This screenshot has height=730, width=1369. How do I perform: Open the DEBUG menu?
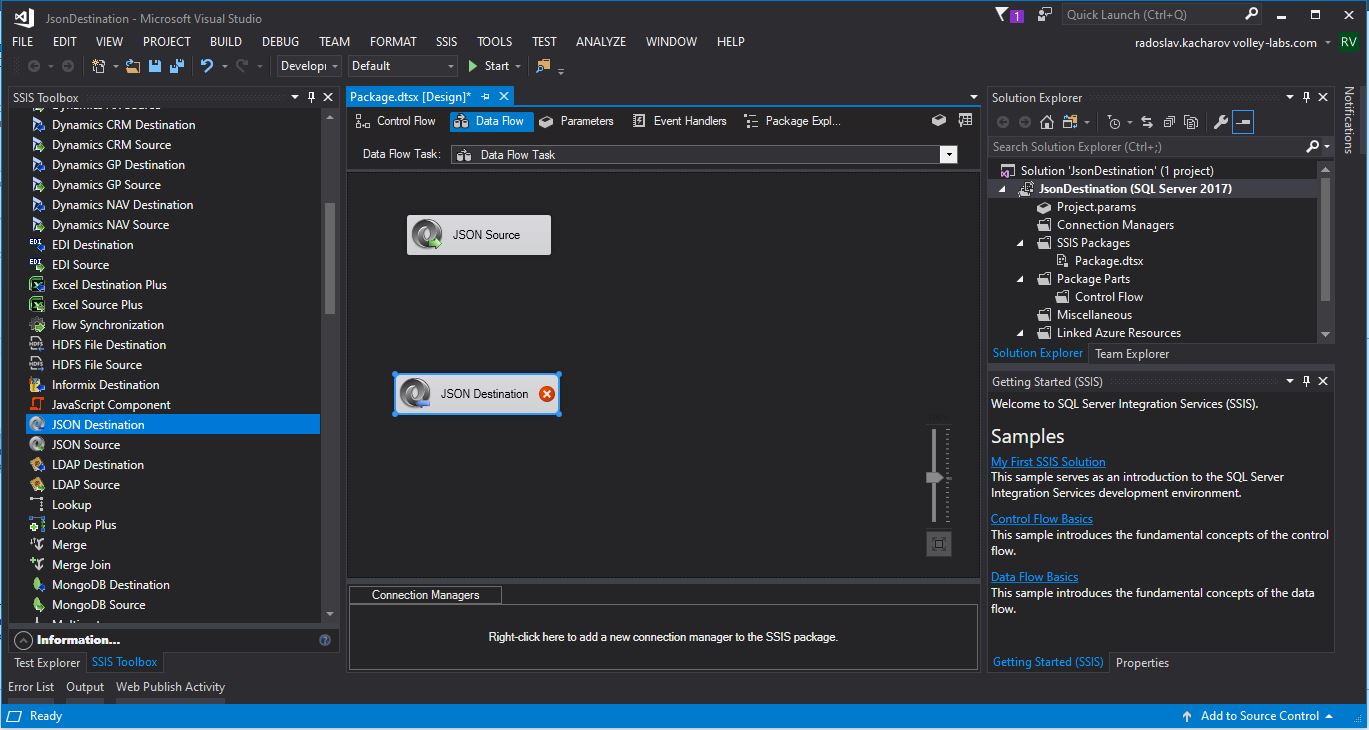(x=280, y=42)
